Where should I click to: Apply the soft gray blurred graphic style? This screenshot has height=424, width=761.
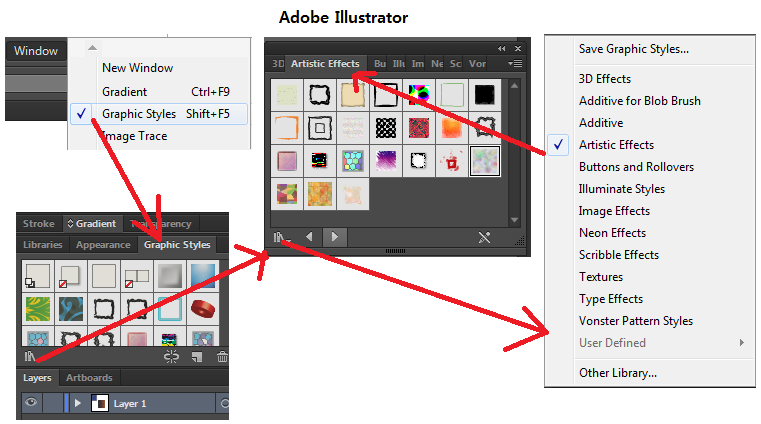169,276
